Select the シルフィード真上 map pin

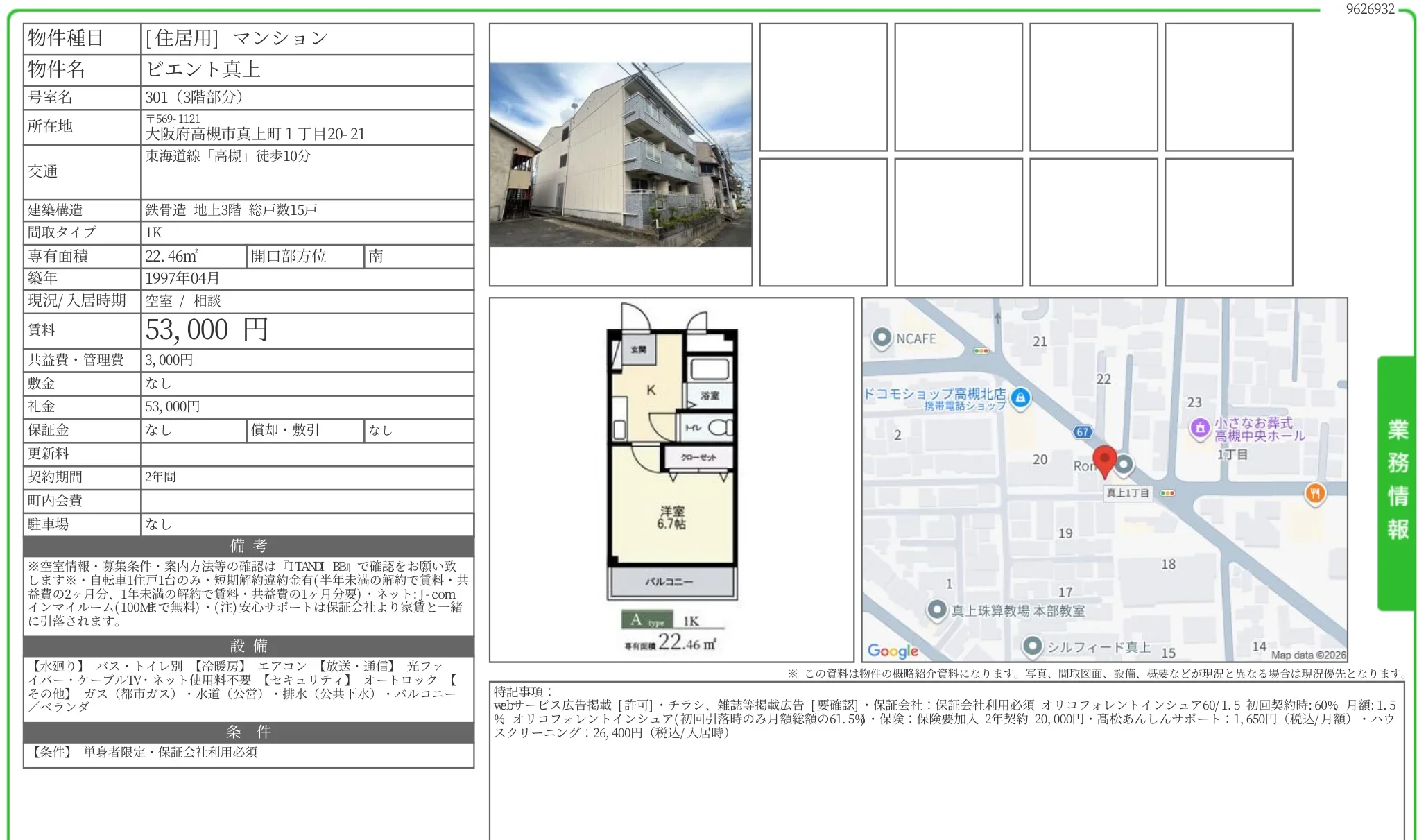[x=1033, y=646]
